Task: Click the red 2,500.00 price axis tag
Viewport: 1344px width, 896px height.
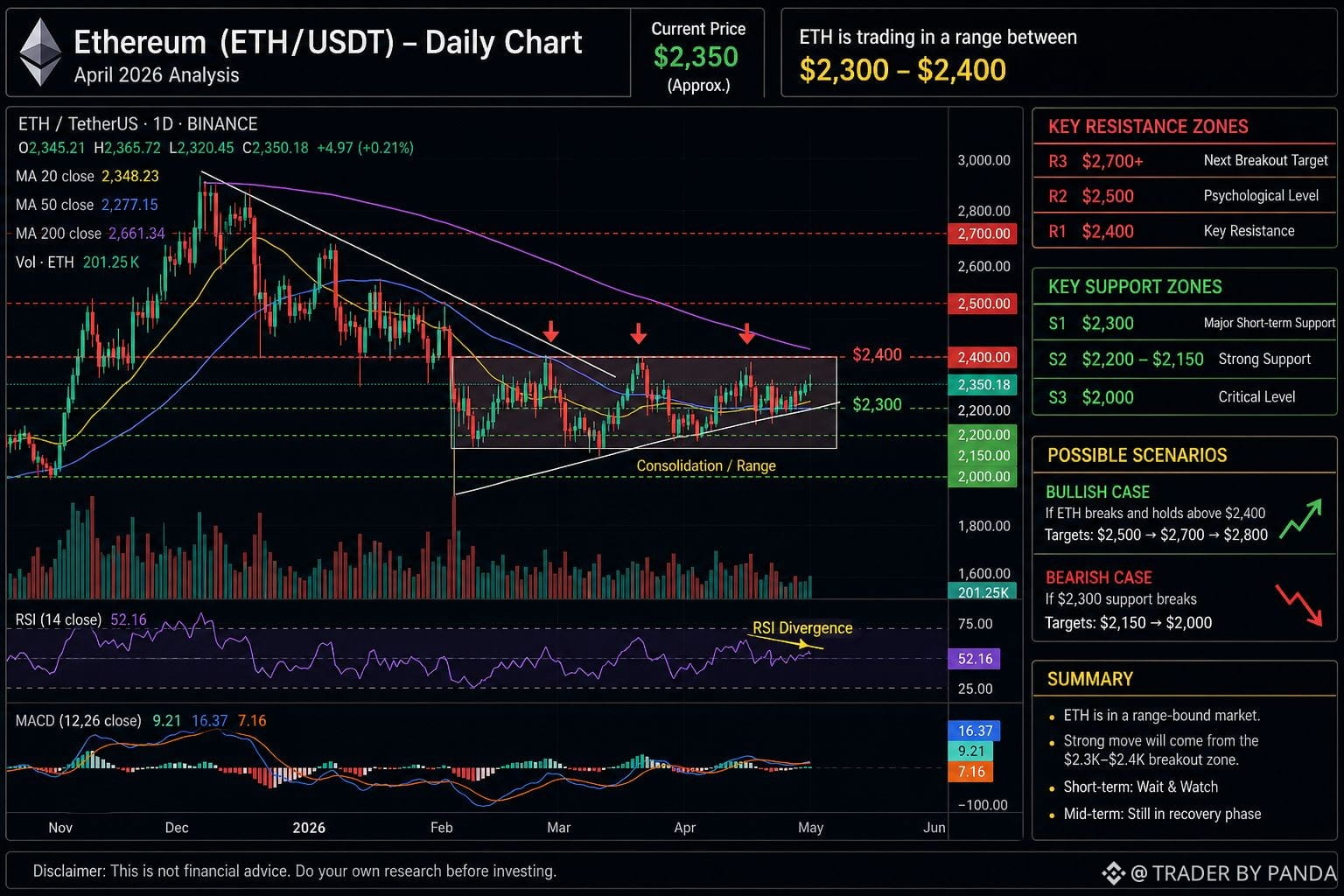Action: click(983, 304)
